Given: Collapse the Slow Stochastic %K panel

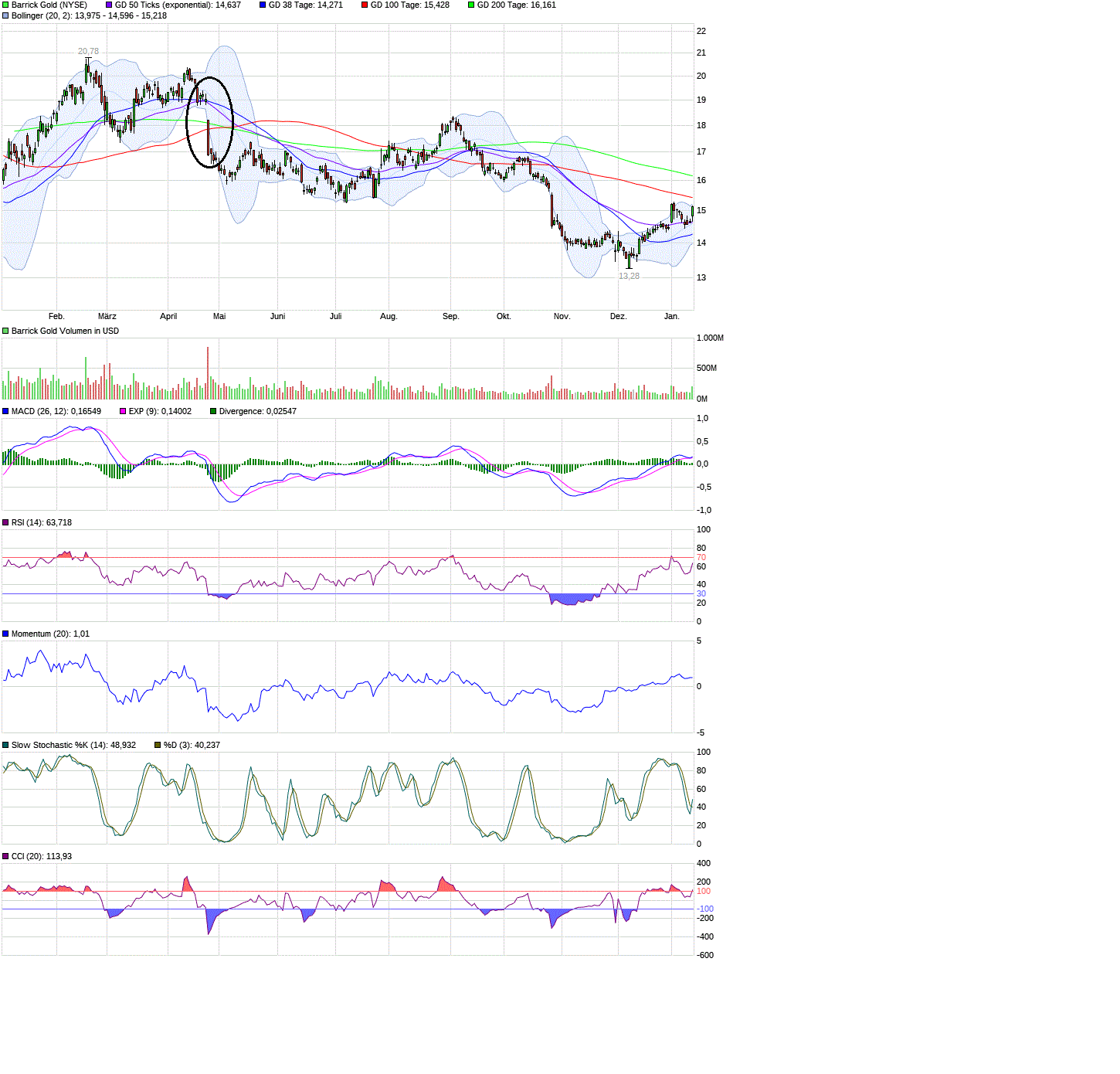Looking at the screenshot, I should 6,744.
